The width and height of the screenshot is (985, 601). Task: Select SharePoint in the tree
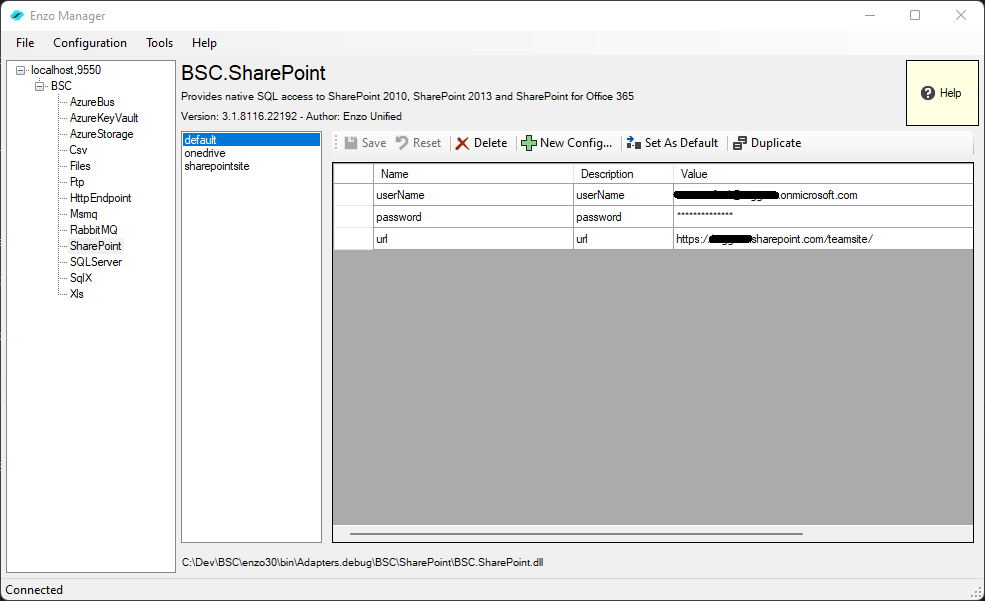pyautogui.click(x=95, y=246)
